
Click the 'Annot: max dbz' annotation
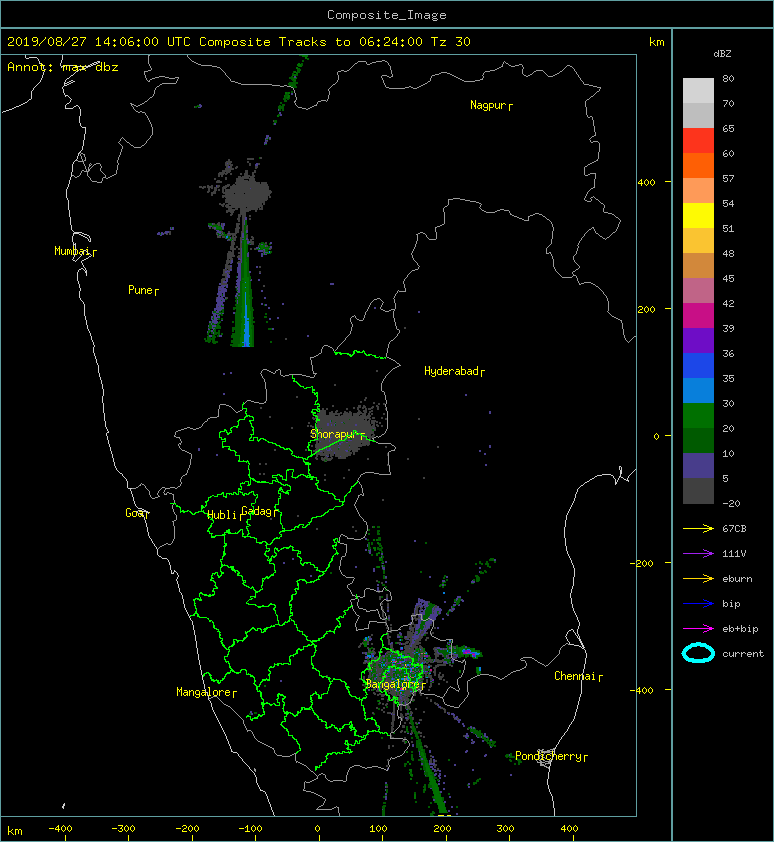pos(63,67)
